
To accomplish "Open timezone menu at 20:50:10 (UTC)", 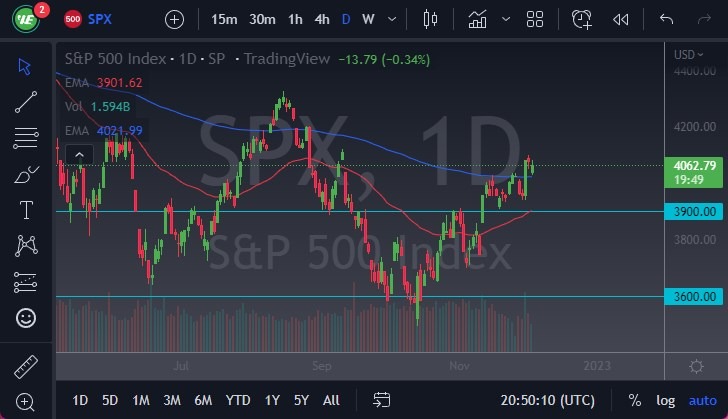I will coord(547,400).
